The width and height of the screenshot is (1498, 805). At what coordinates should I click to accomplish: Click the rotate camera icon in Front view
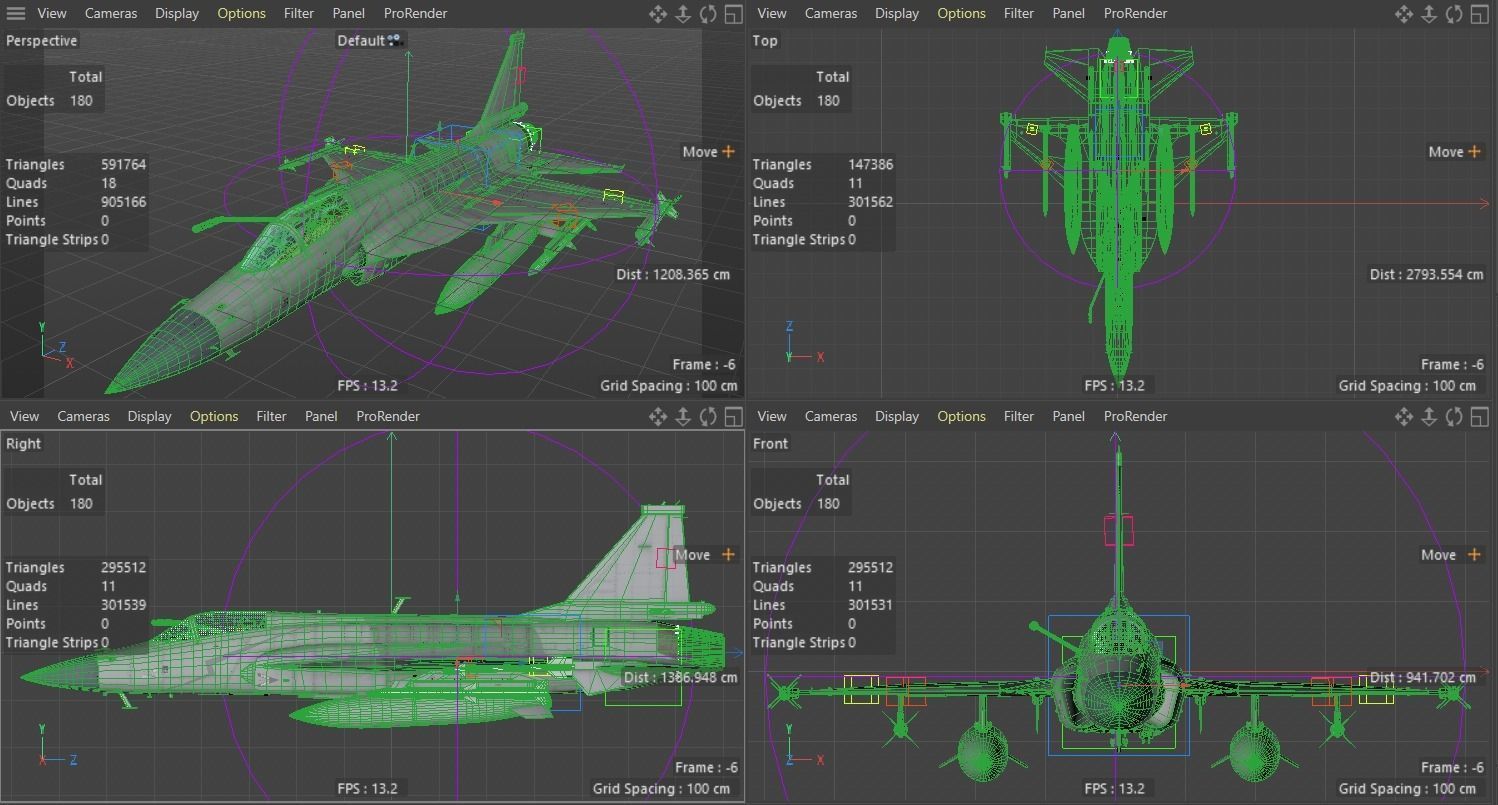[1454, 416]
